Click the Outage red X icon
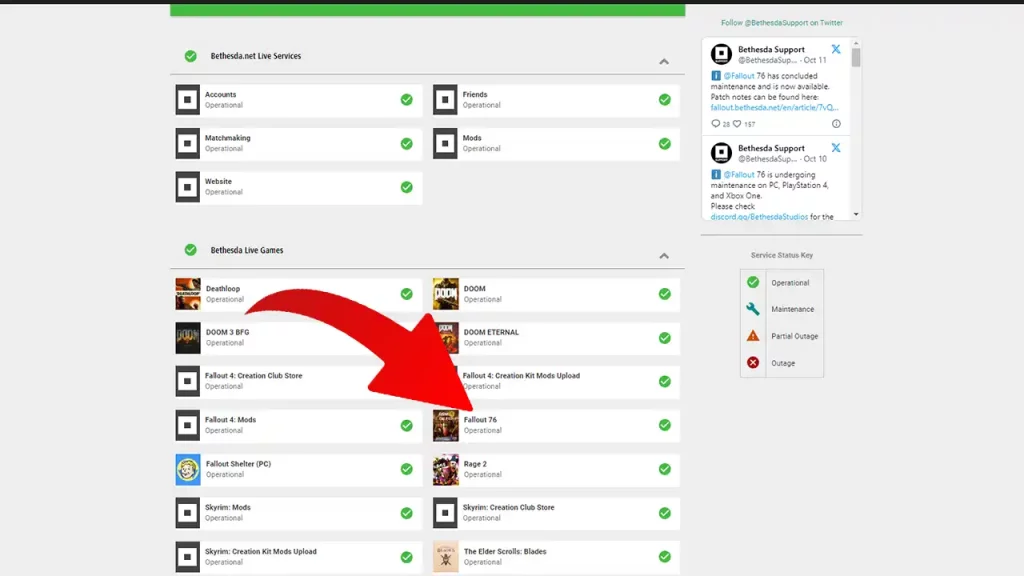The height and width of the screenshot is (576, 1024). point(753,362)
